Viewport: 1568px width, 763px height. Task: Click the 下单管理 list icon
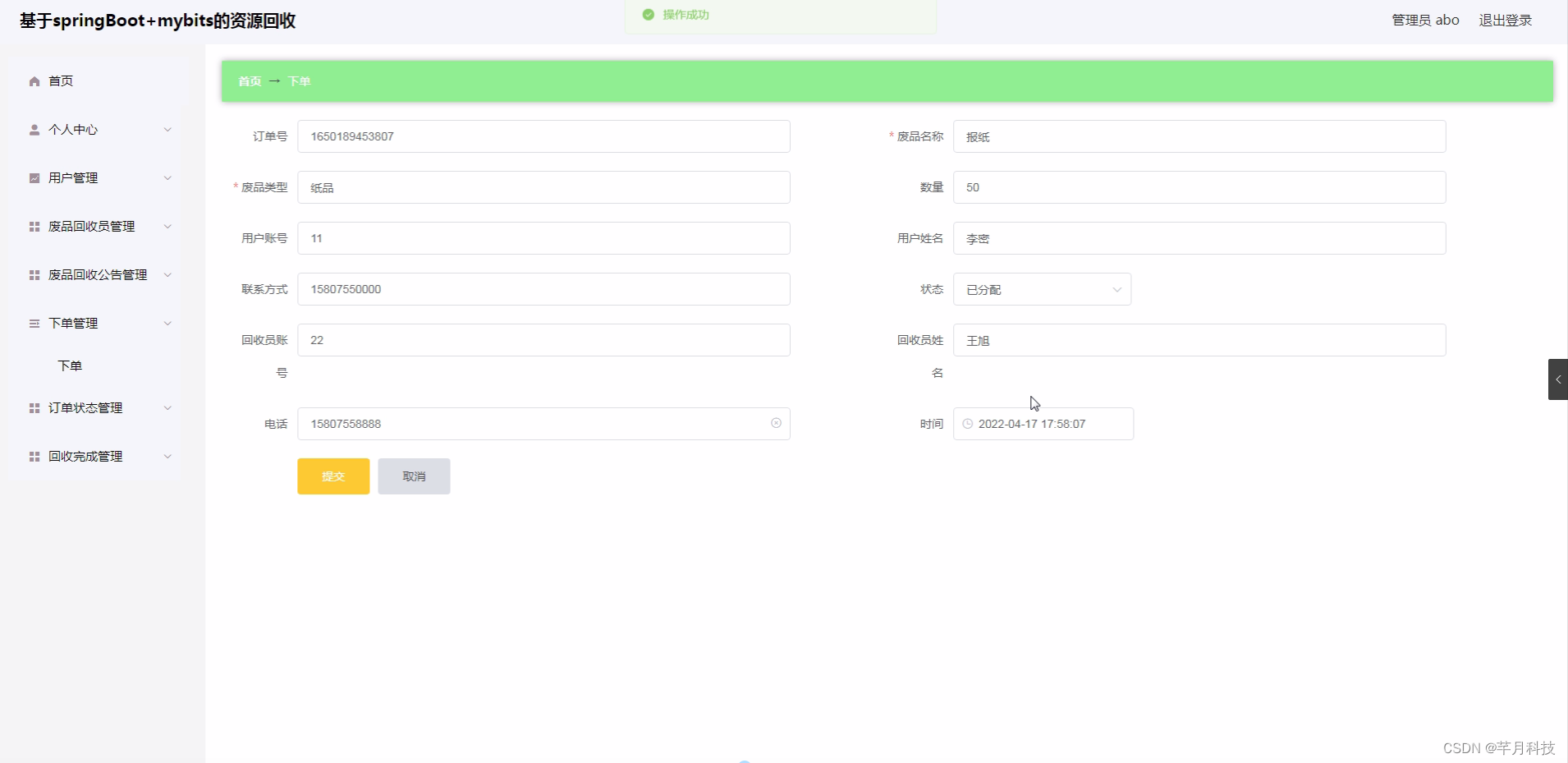click(x=34, y=323)
